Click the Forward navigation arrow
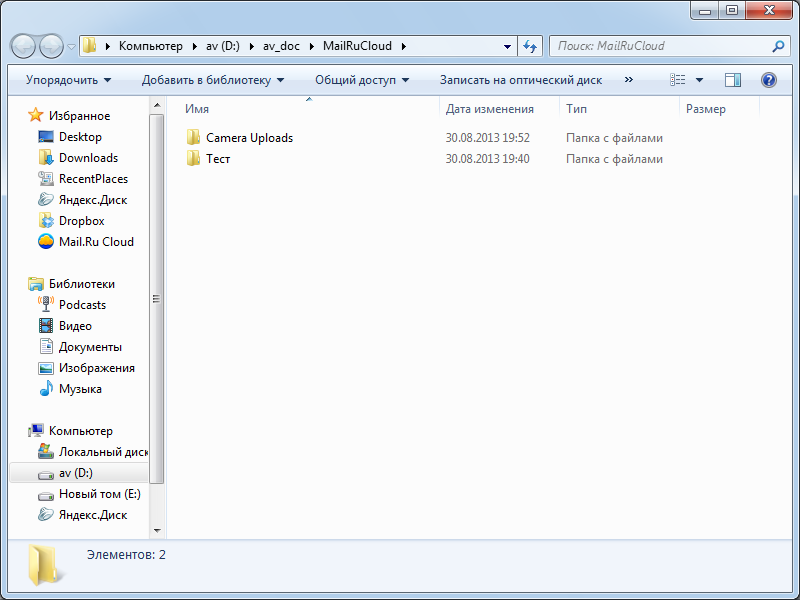Viewport: 800px width, 600px height. coord(51,46)
